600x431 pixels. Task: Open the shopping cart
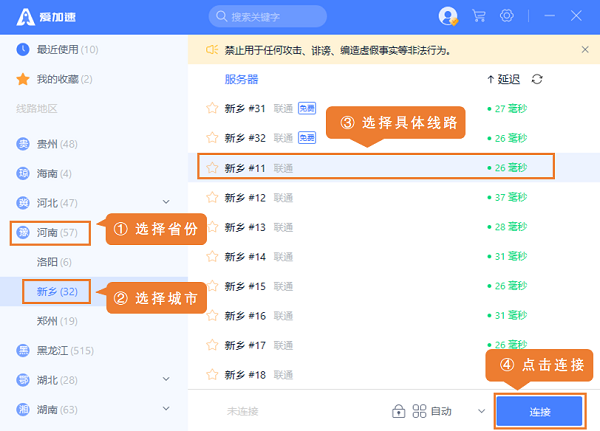pyautogui.click(x=479, y=16)
